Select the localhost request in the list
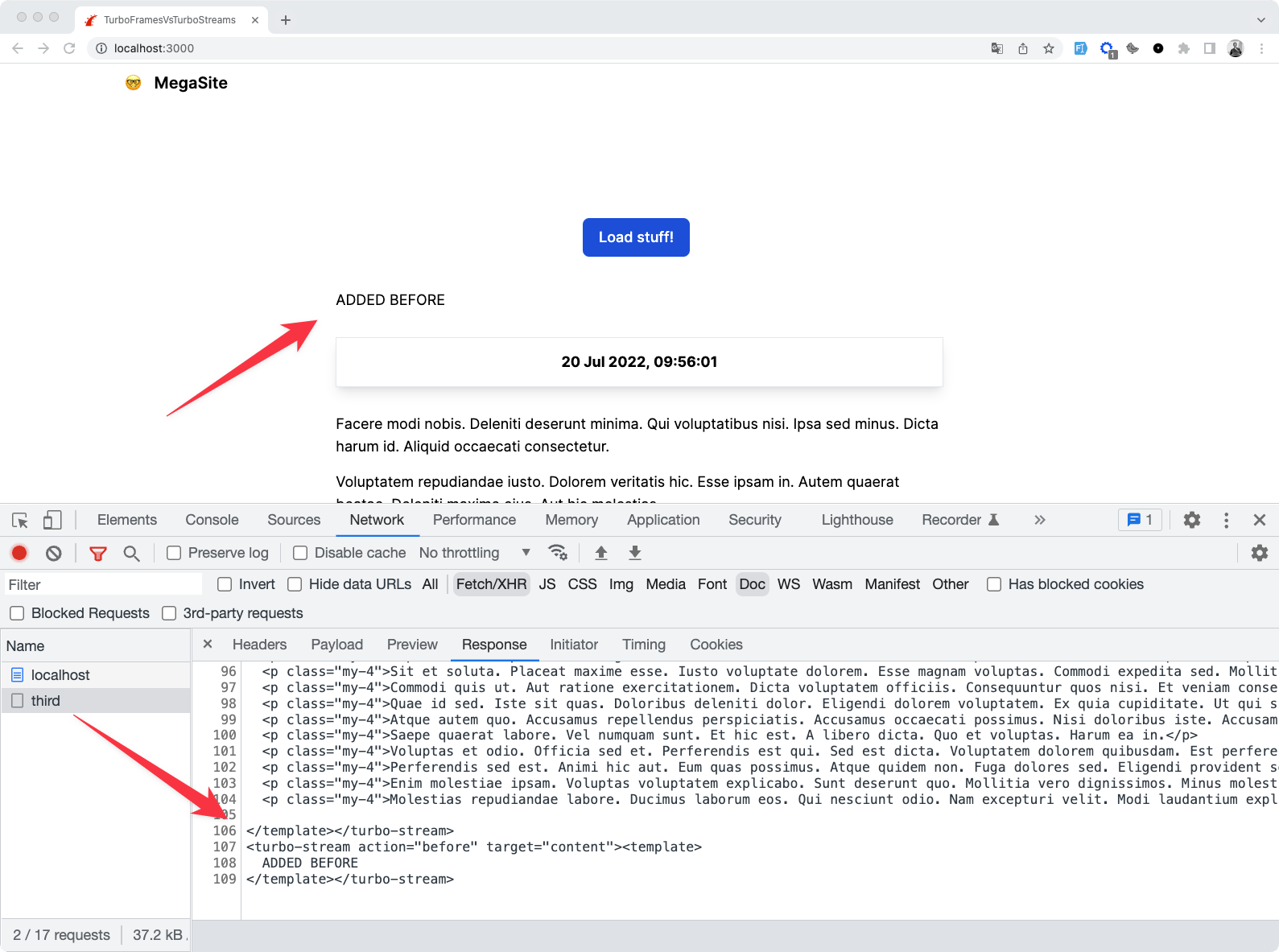This screenshot has width=1279, height=952. coord(60,675)
